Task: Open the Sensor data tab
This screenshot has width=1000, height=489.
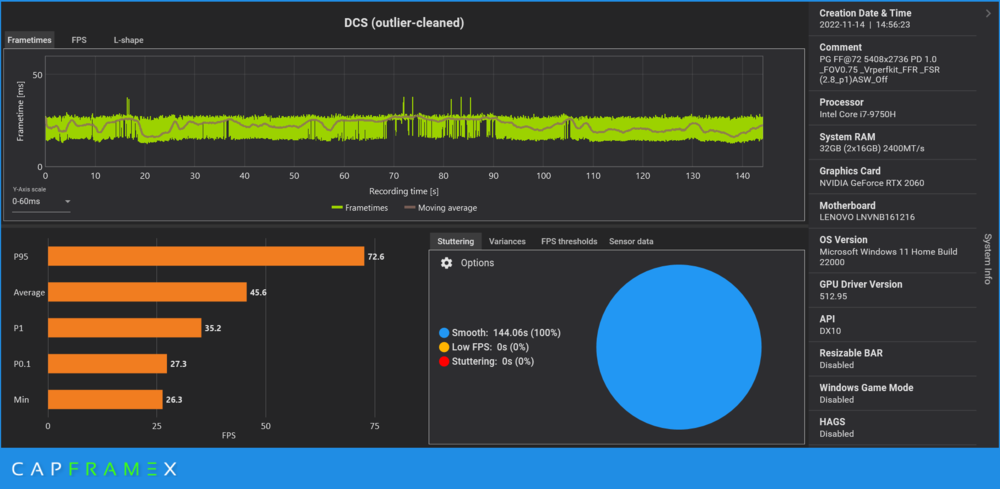Action: pyautogui.click(x=631, y=242)
